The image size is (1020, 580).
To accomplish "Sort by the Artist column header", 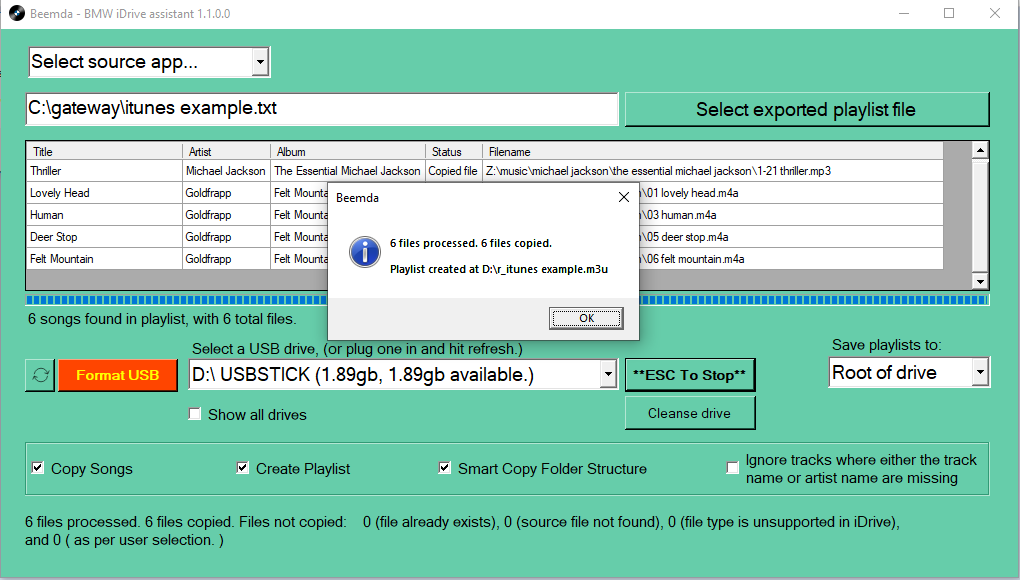I will coord(226,152).
